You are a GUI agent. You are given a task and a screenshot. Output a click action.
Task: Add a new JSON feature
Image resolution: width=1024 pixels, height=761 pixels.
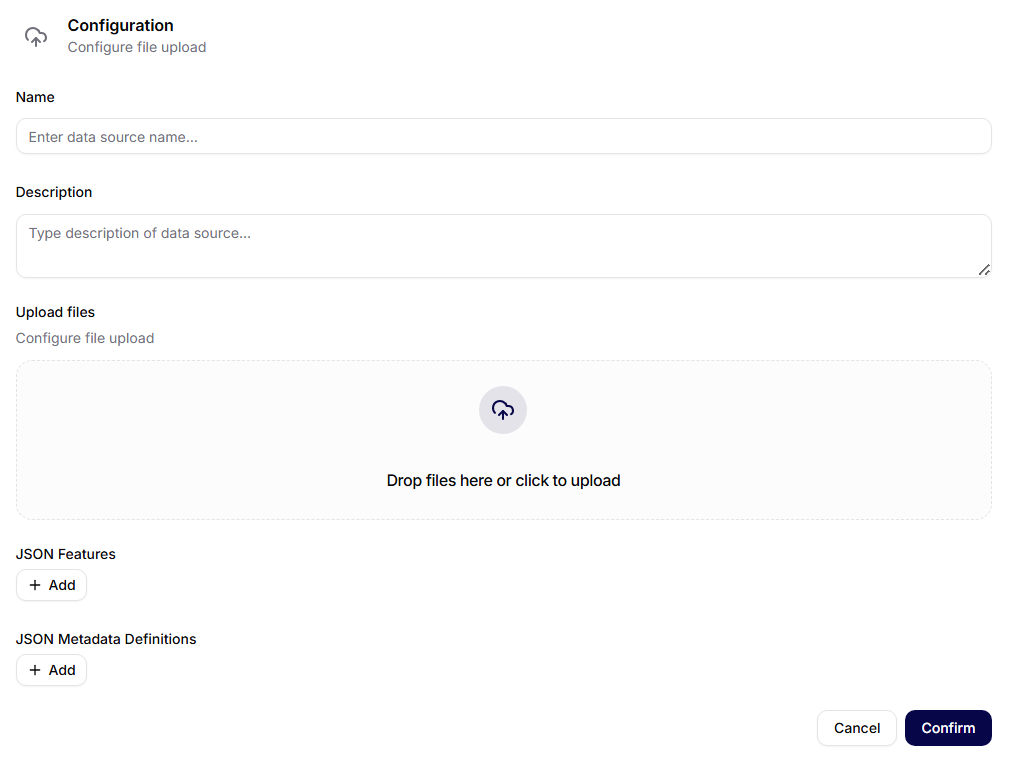point(51,585)
